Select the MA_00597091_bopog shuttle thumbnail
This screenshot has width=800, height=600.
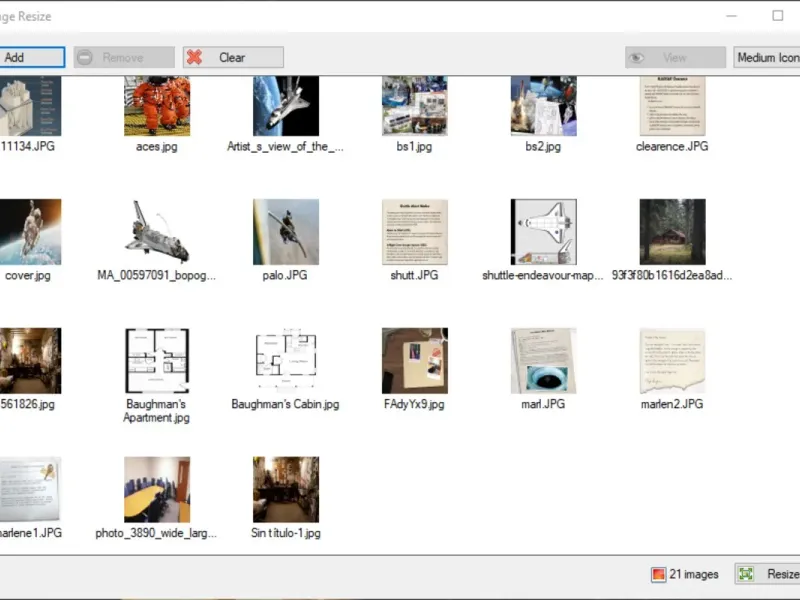(x=157, y=232)
